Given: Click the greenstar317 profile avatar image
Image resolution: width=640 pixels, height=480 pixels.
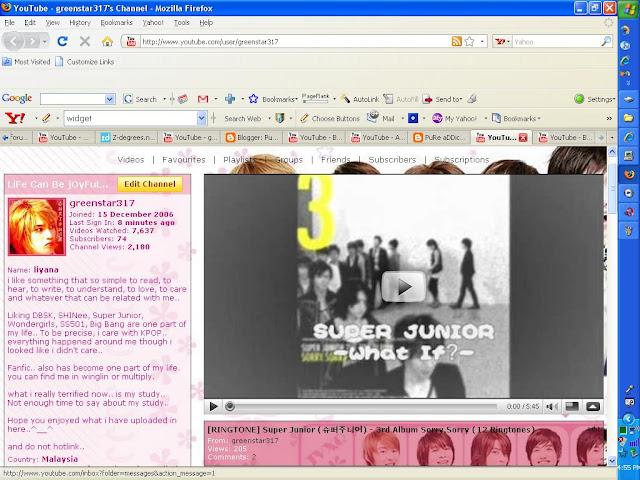Looking at the screenshot, I should pos(37,227).
